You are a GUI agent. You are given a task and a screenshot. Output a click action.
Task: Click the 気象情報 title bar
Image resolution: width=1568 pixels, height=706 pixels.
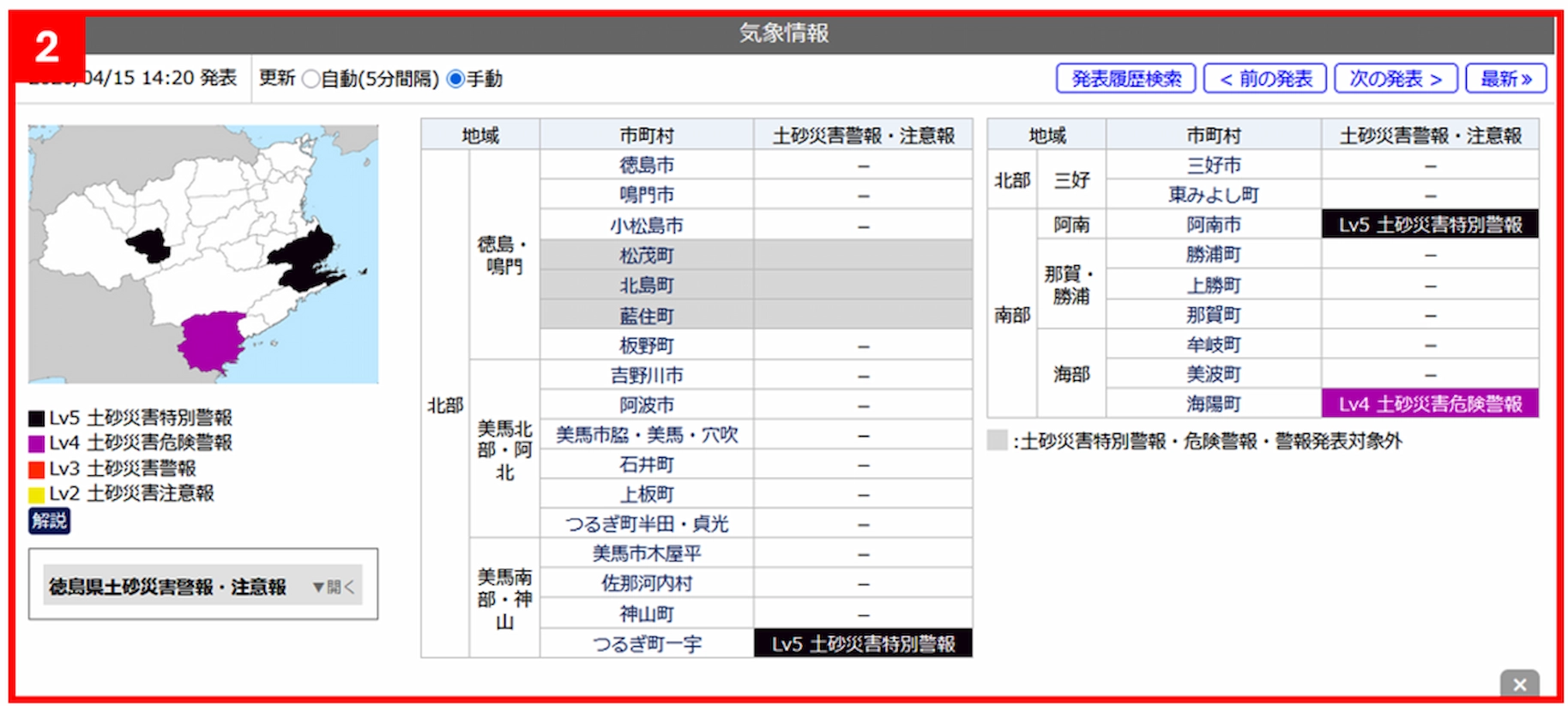(x=784, y=33)
